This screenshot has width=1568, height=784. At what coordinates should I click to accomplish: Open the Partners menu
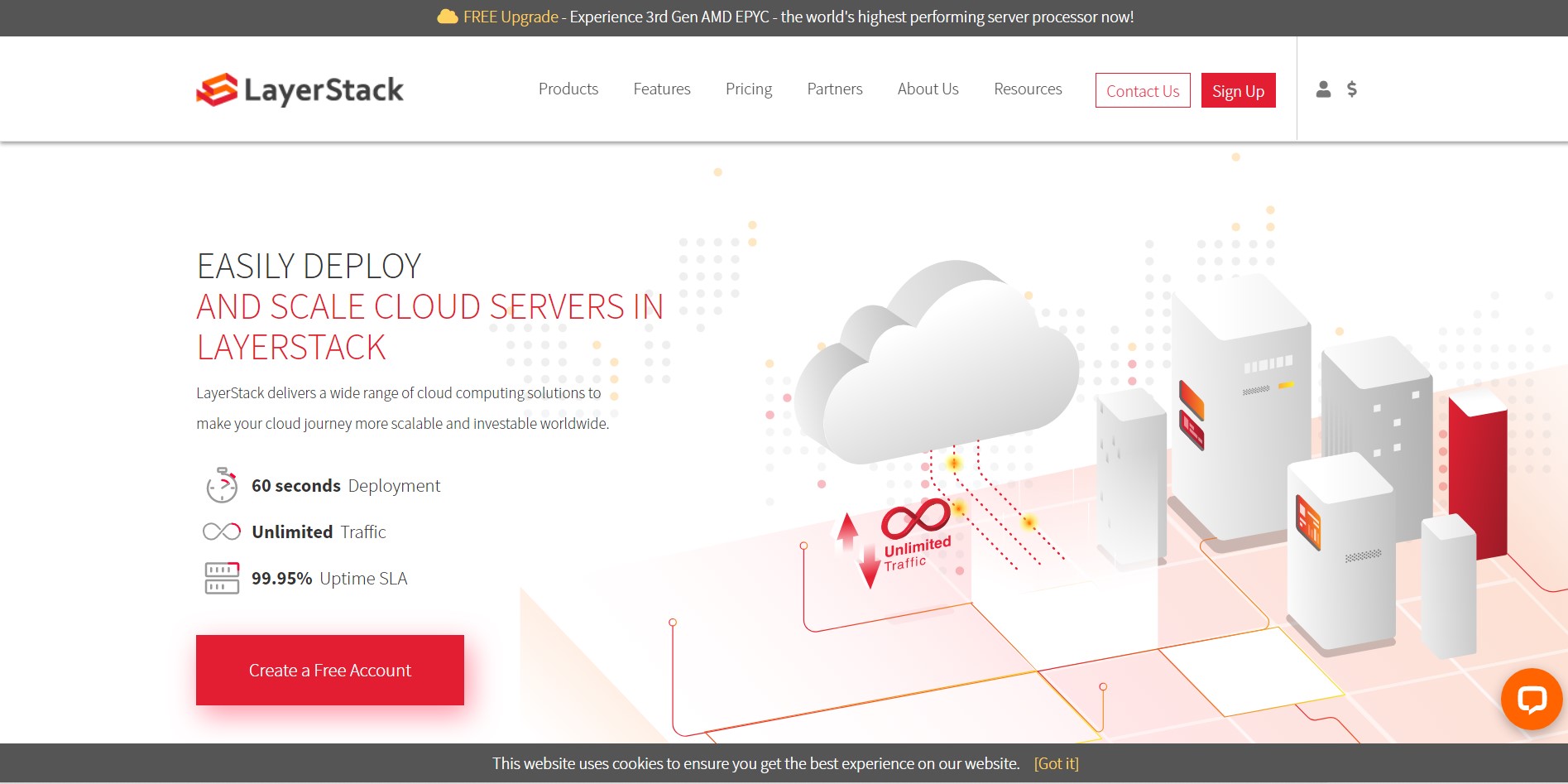(835, 89)
